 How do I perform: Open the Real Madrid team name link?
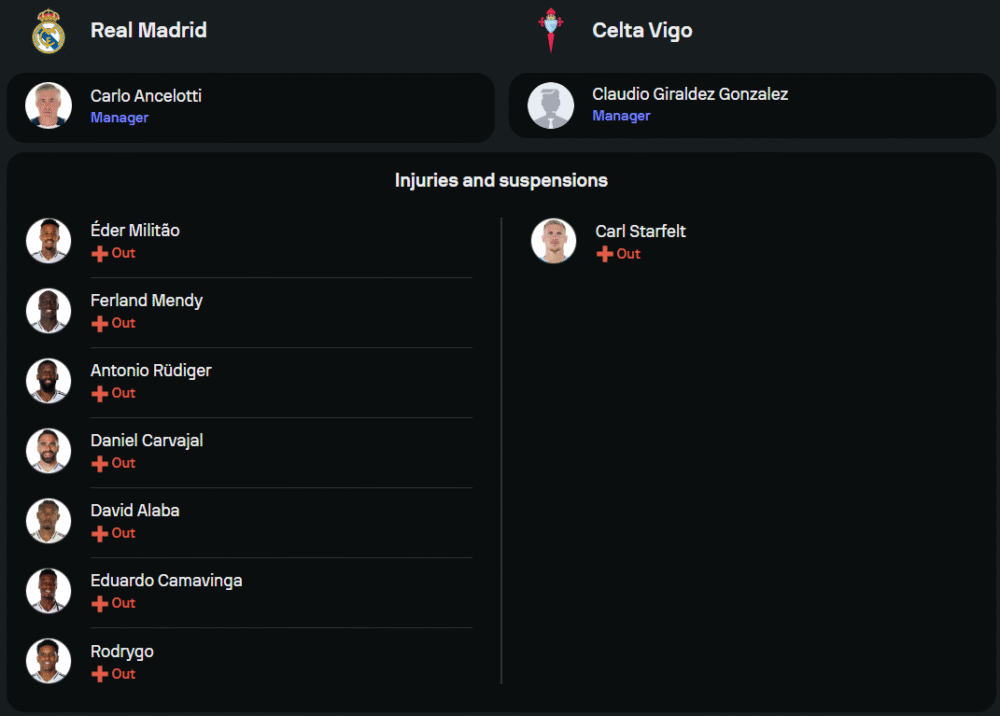click(x=148, y=30)
